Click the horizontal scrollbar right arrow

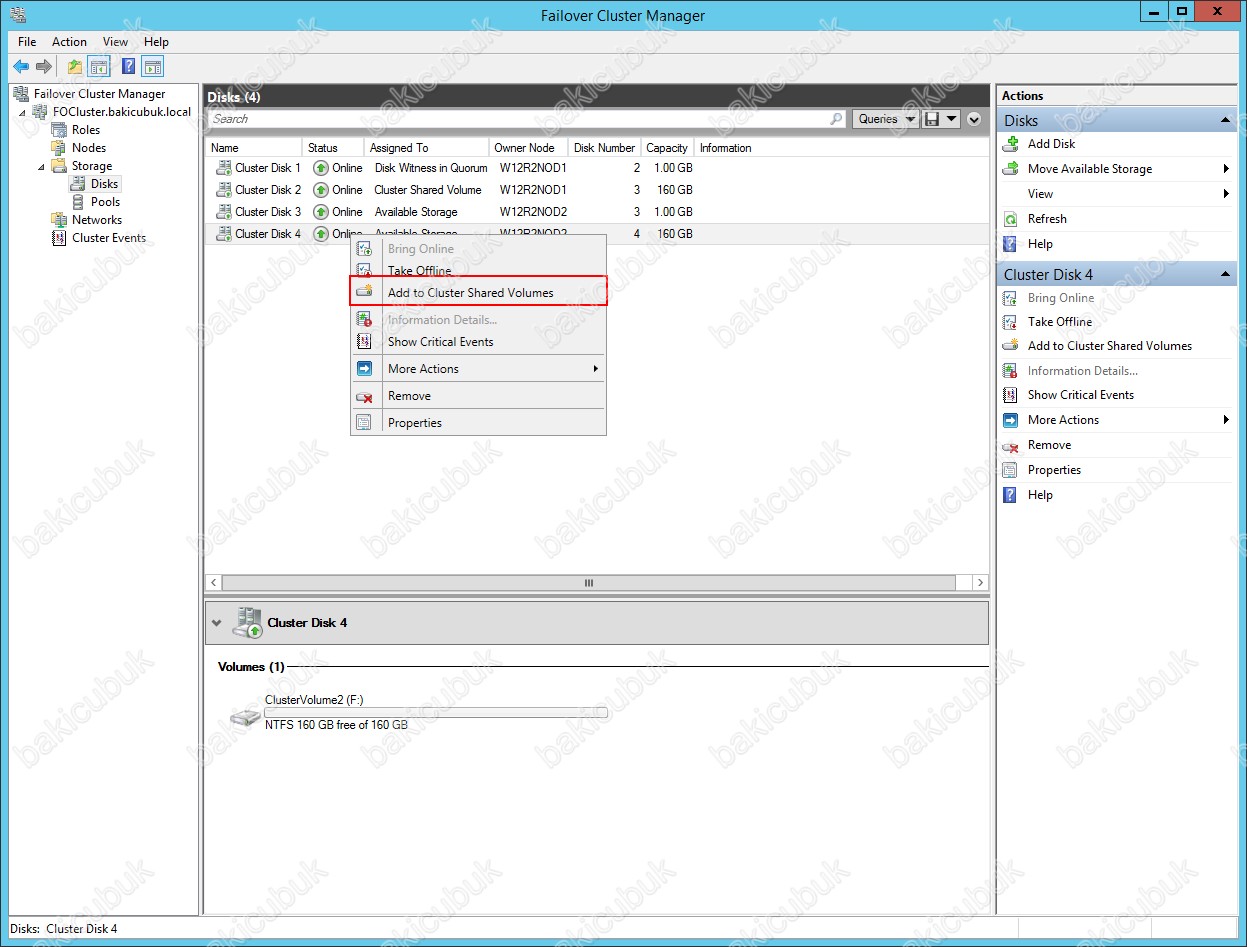[980, 582]
